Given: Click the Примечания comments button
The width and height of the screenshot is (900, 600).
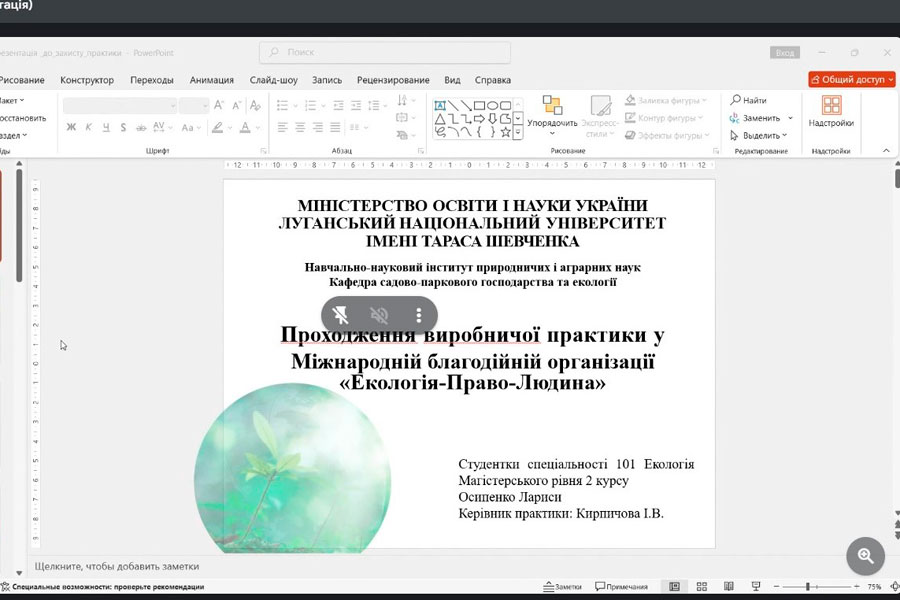Looking at the screenshot, I should [621, 587].
